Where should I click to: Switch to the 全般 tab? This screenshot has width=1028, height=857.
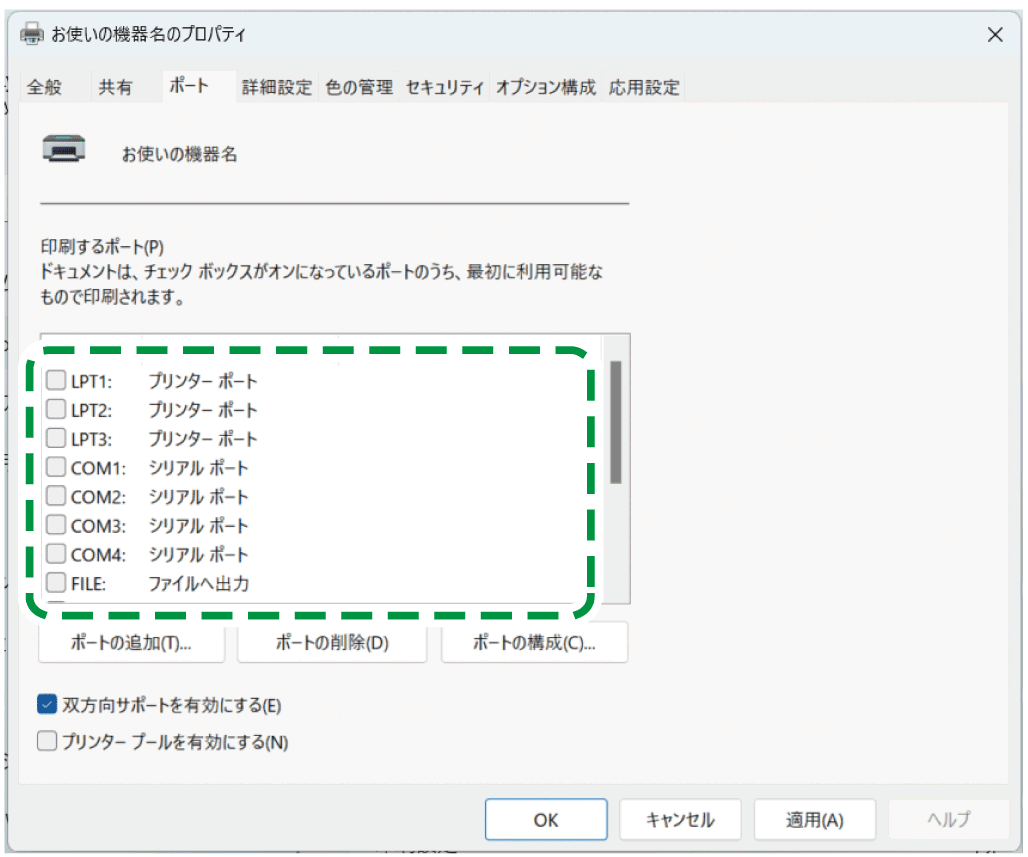pyautogui.click(x=44, y=87)
